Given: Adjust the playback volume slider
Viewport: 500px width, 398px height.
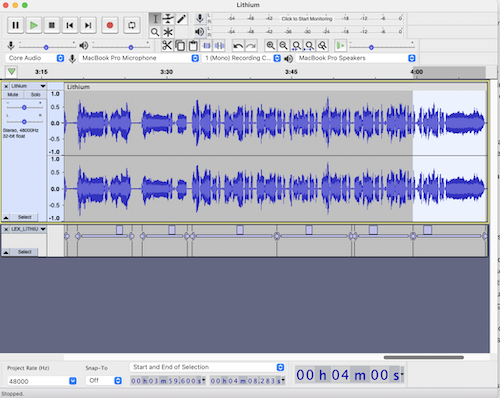Looking at the screenshot, I should tap(131, 47).
